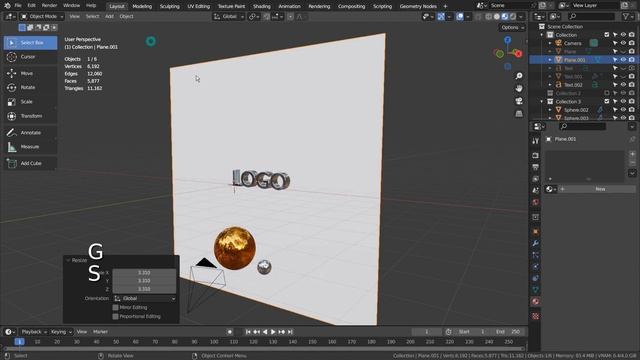Viewport: 640px width, 360px height.
Task: Open the Render menu
Action: click(49, 6)
